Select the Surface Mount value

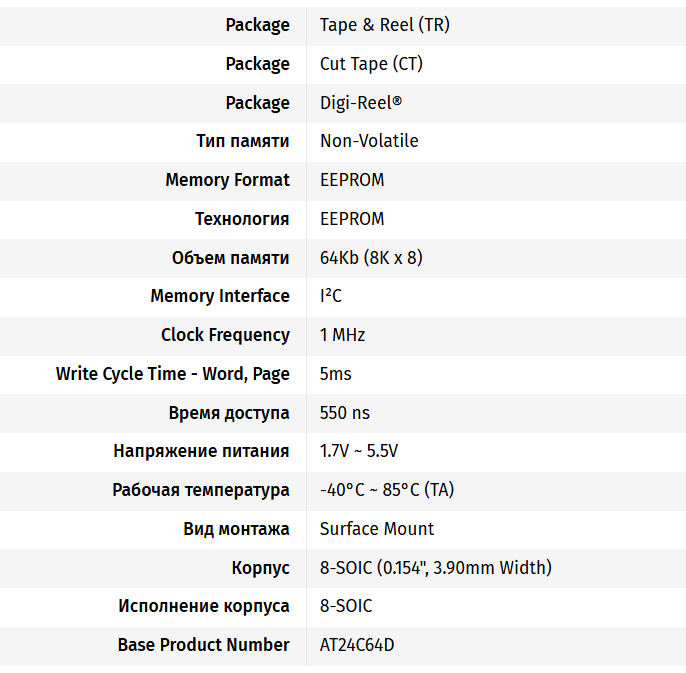tap(377, 529)
